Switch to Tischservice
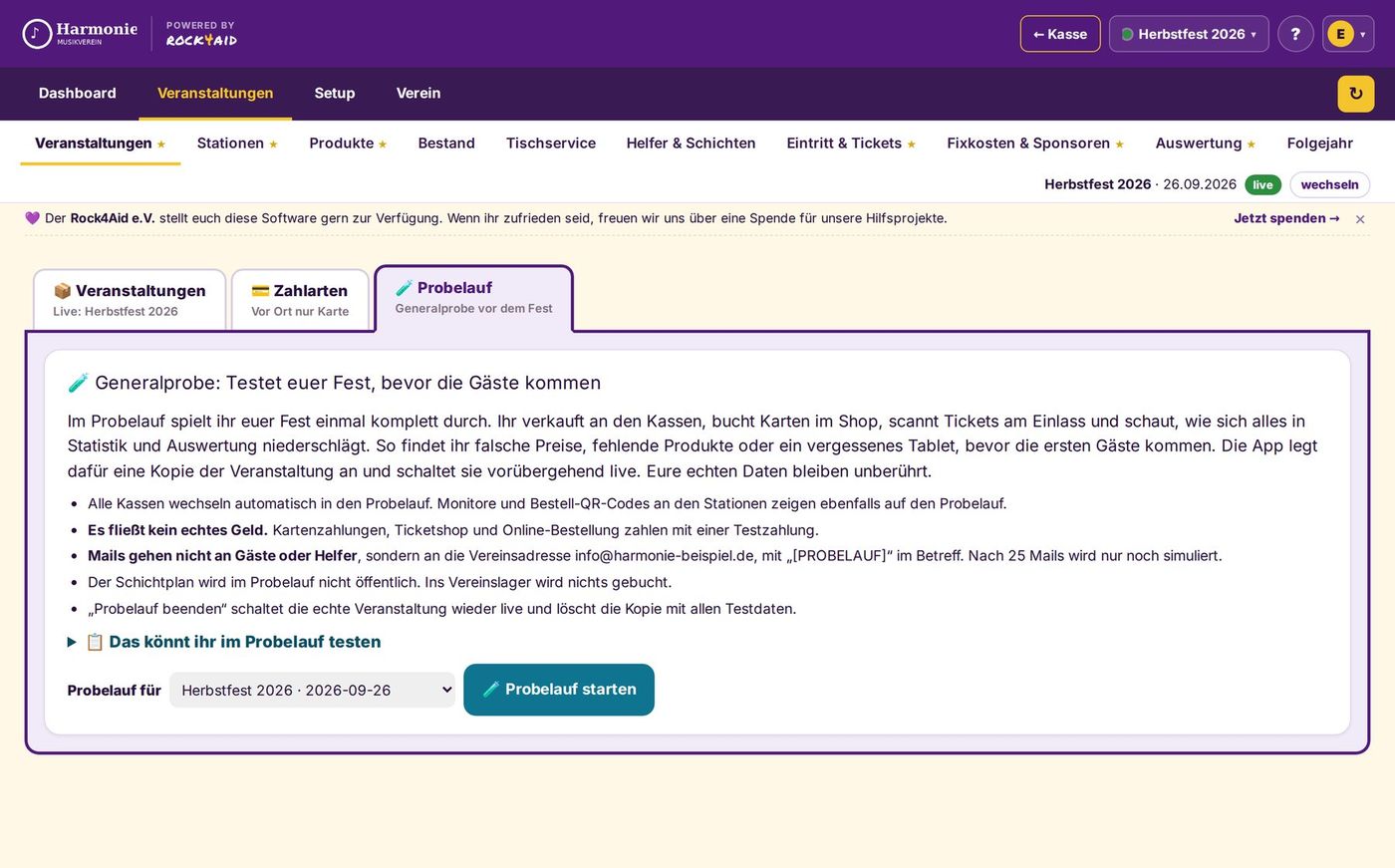This screenshot has height=868, width=1395. (551, 143)
